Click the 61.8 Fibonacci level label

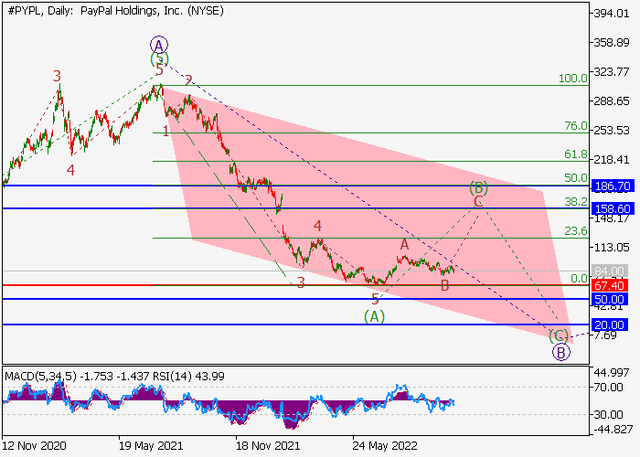point(576,154)
